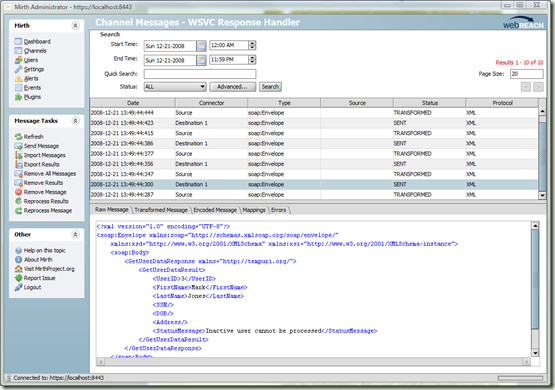This screenshot has width=555, height=390.
Task: Sort messages by the Protocol column
Action: pyautogui.click(x=502, y=103)
